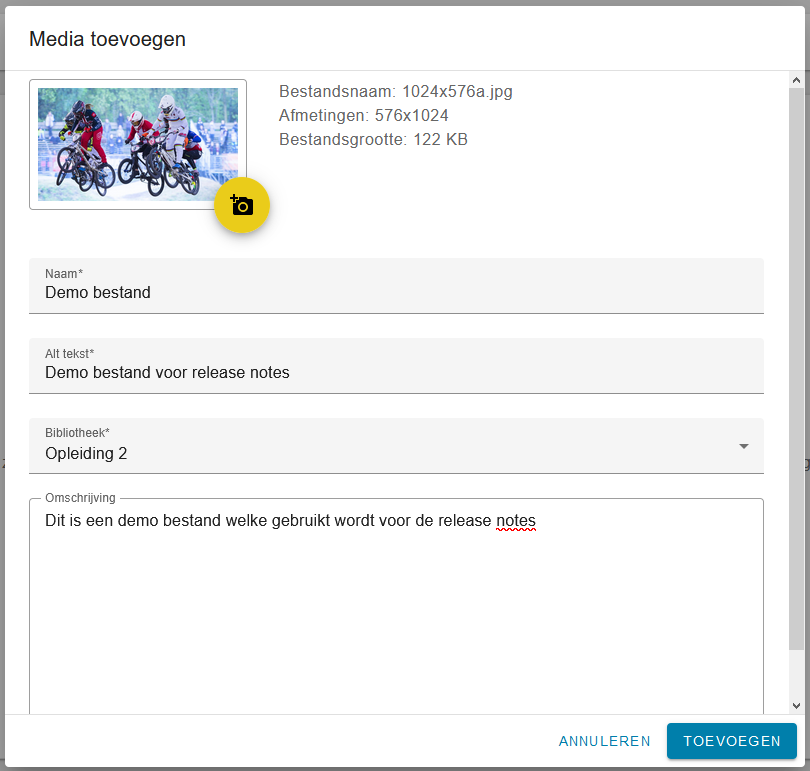Click the Bibliotheek* field label
The height and width of the screenshot is (771, 810).
pyautogui.click(x=77, y=433)
